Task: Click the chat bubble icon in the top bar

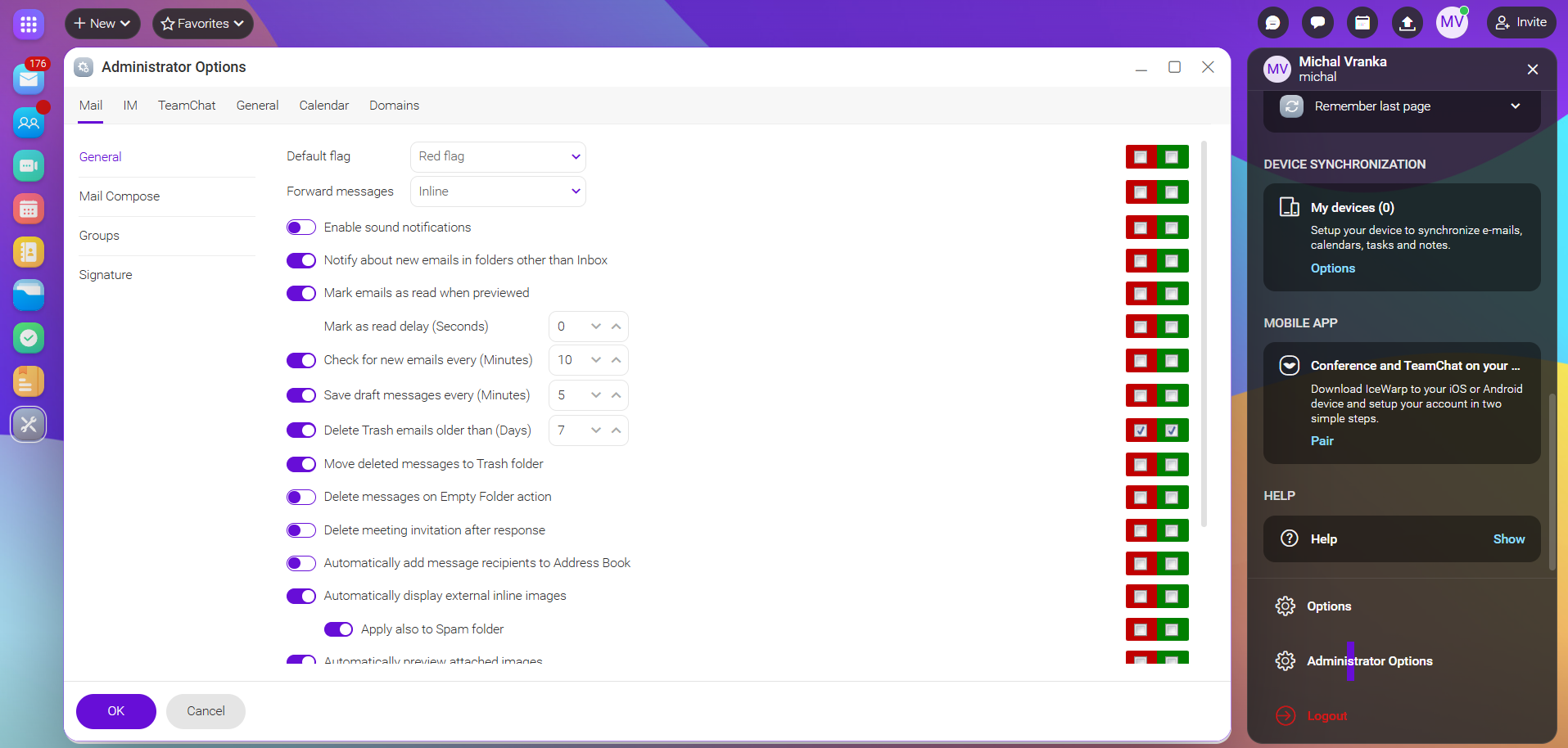Action: [1273, 23]
